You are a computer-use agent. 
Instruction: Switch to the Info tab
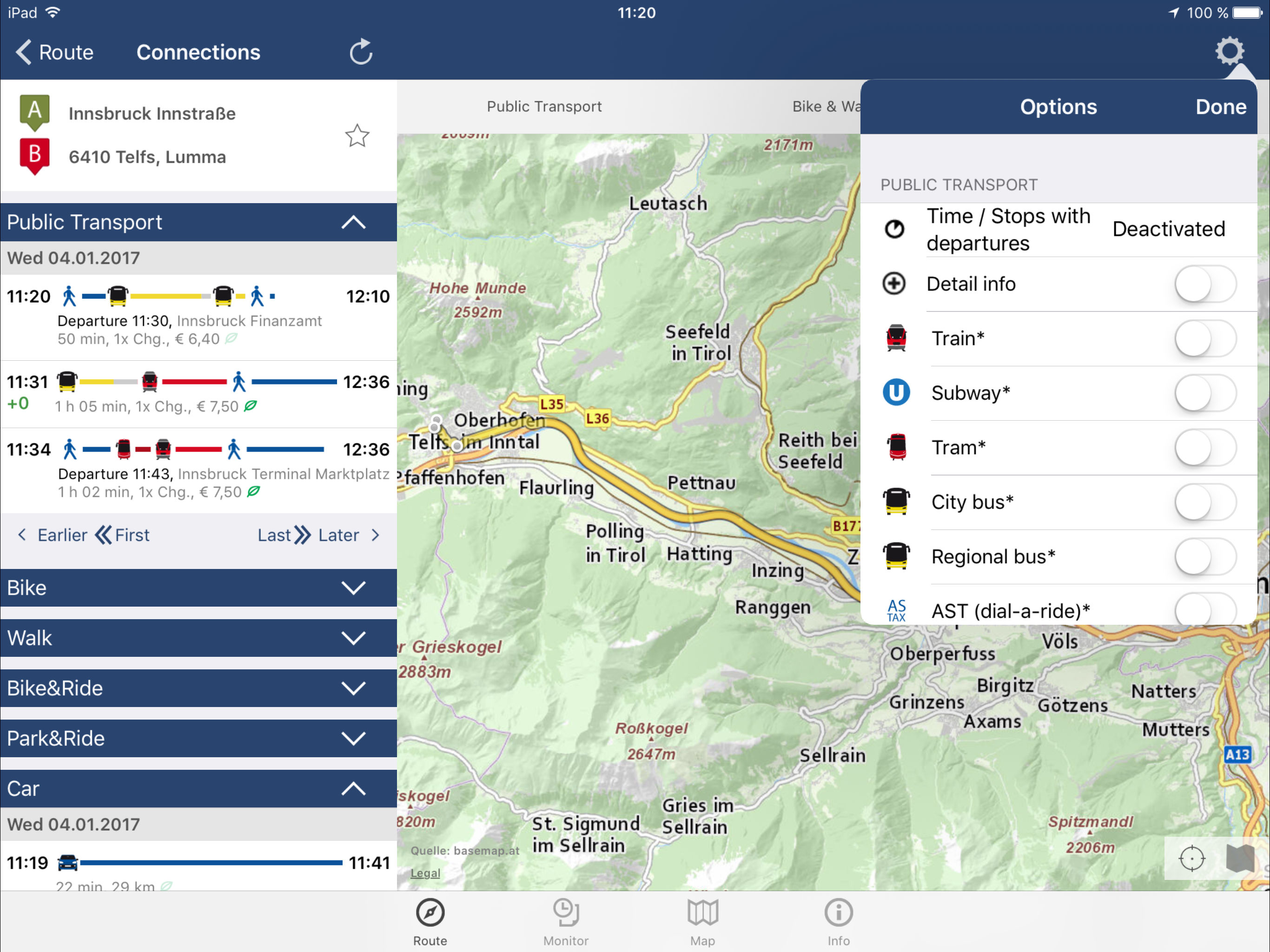(839, 923)
